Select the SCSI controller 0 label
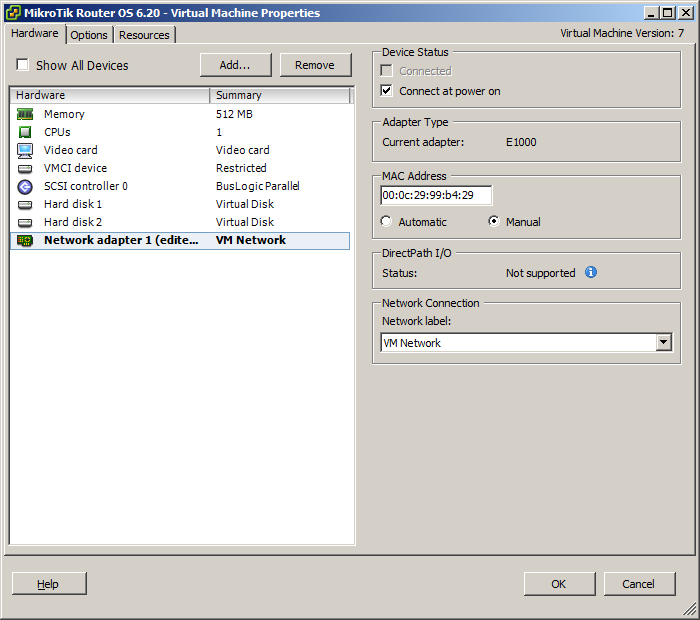 click(86, 186)
